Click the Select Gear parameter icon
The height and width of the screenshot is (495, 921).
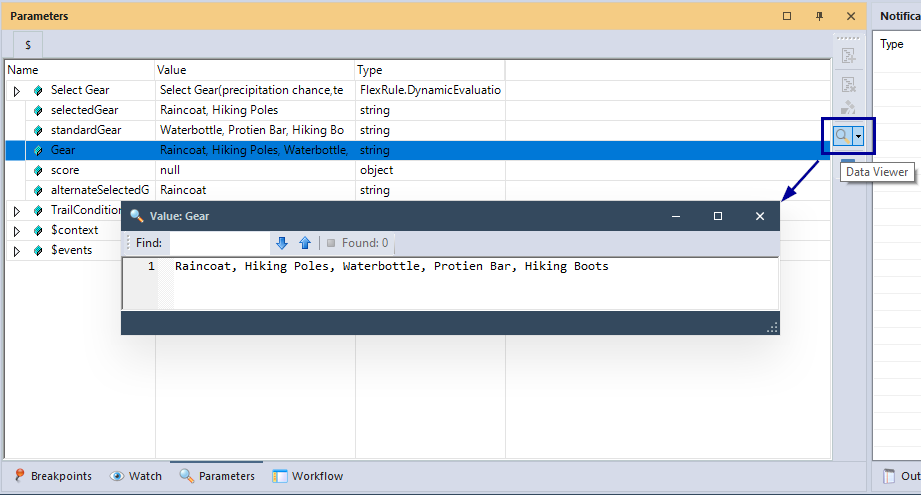coord(38,90)
